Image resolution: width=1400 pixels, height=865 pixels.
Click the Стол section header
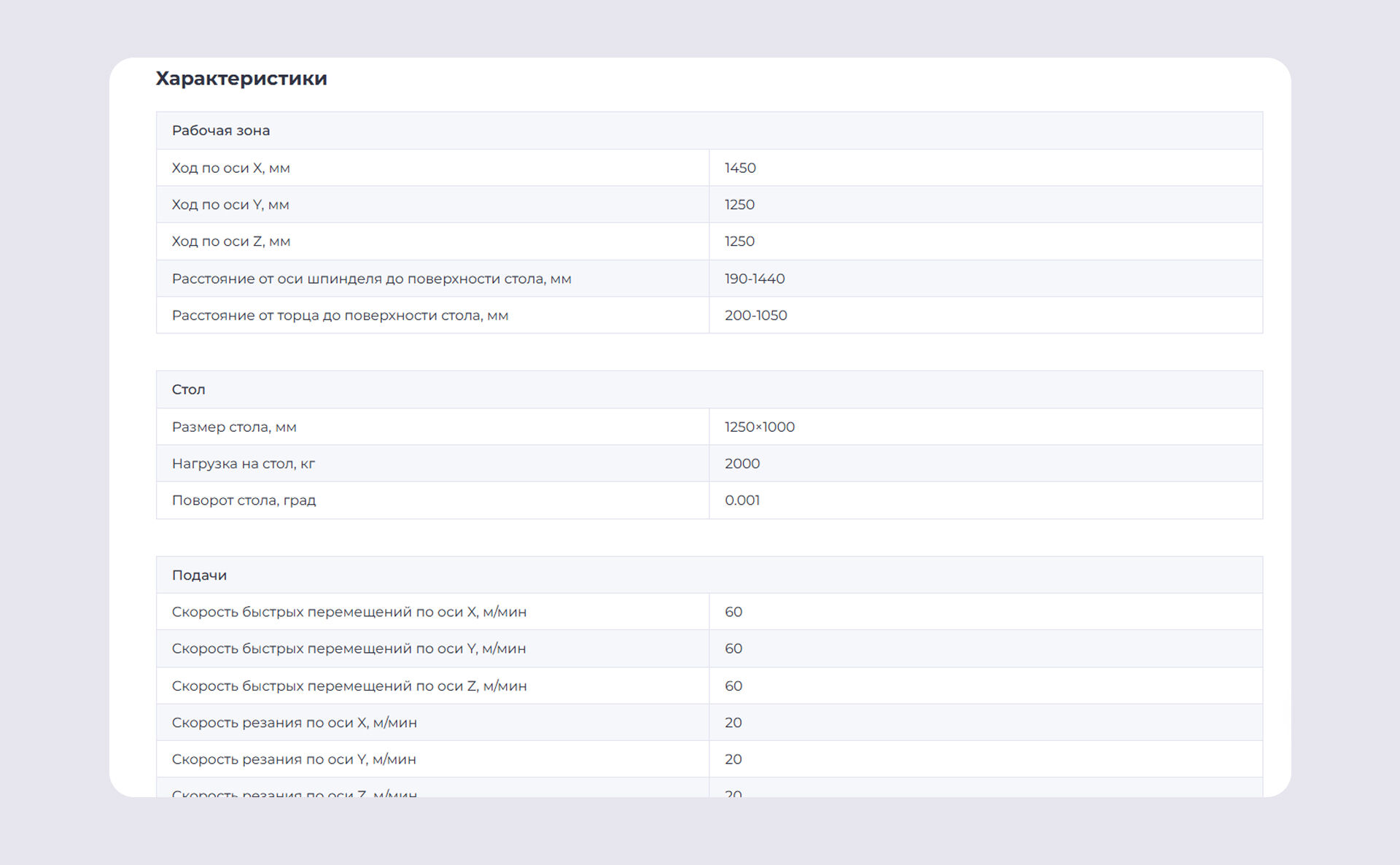(189, 389)
